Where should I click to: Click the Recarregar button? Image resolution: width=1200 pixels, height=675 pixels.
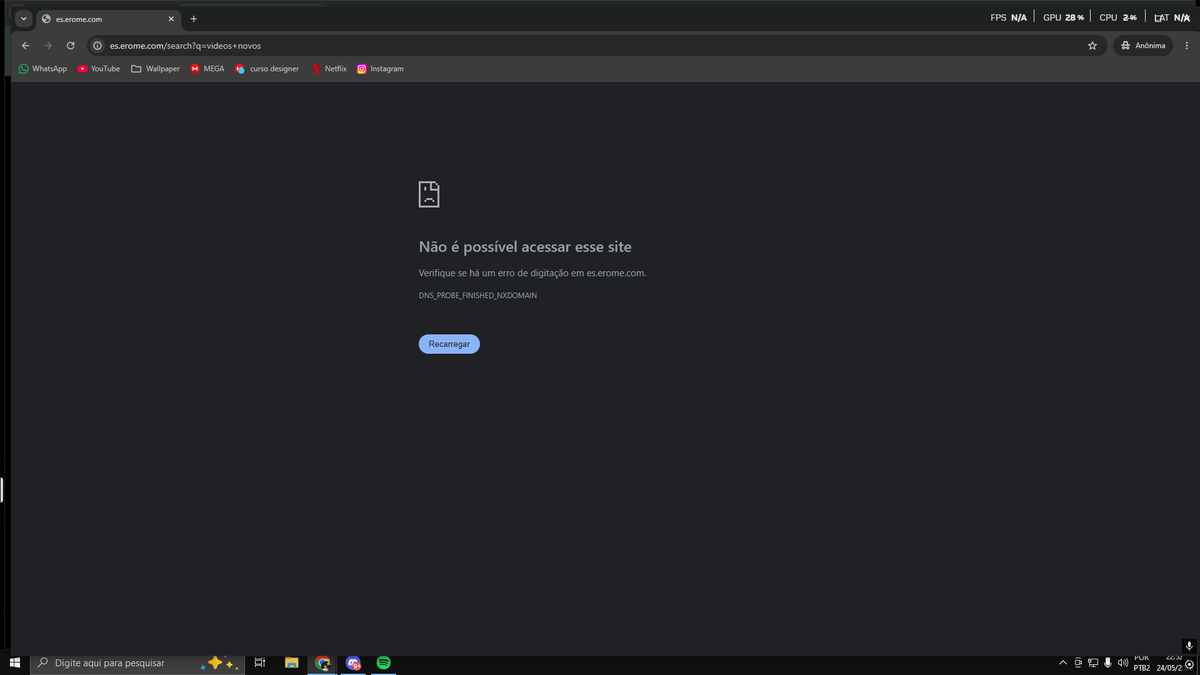coord(449,344)
